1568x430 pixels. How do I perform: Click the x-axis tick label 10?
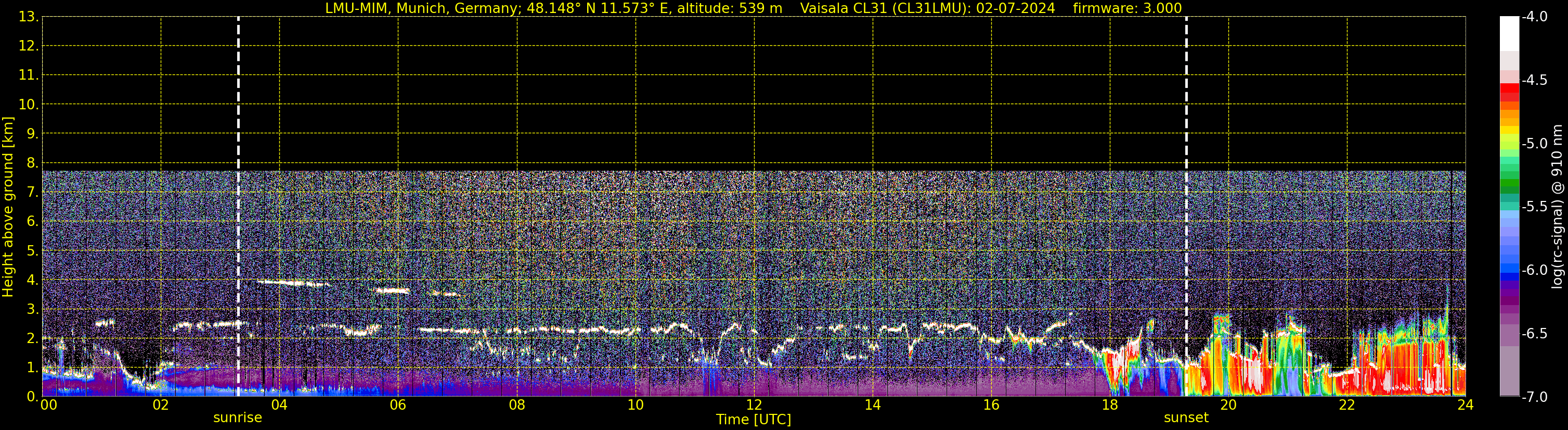point(636,406)
